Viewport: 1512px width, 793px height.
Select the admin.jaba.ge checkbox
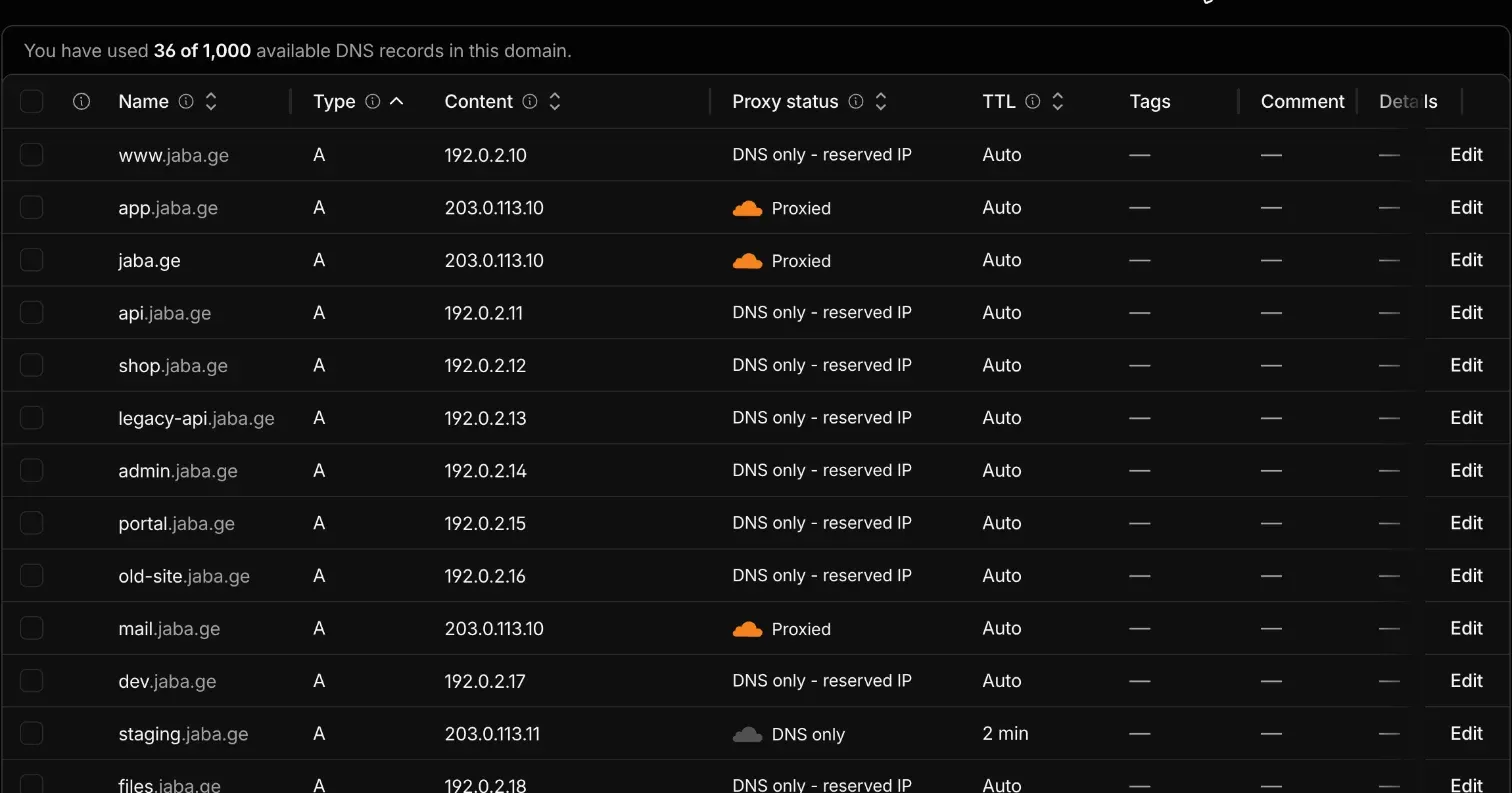pyautogui.click(x=32, y=471)
